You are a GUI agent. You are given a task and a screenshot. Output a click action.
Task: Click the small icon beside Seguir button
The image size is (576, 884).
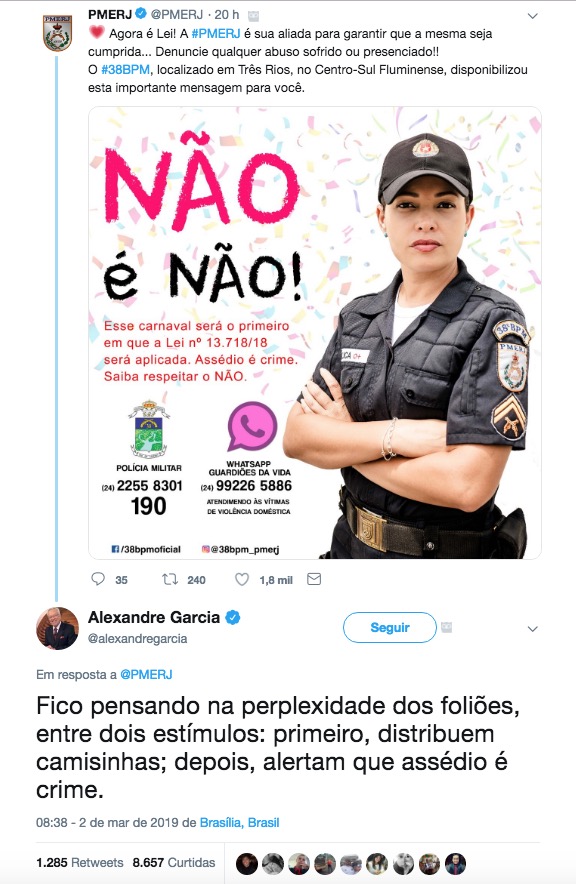446,627
